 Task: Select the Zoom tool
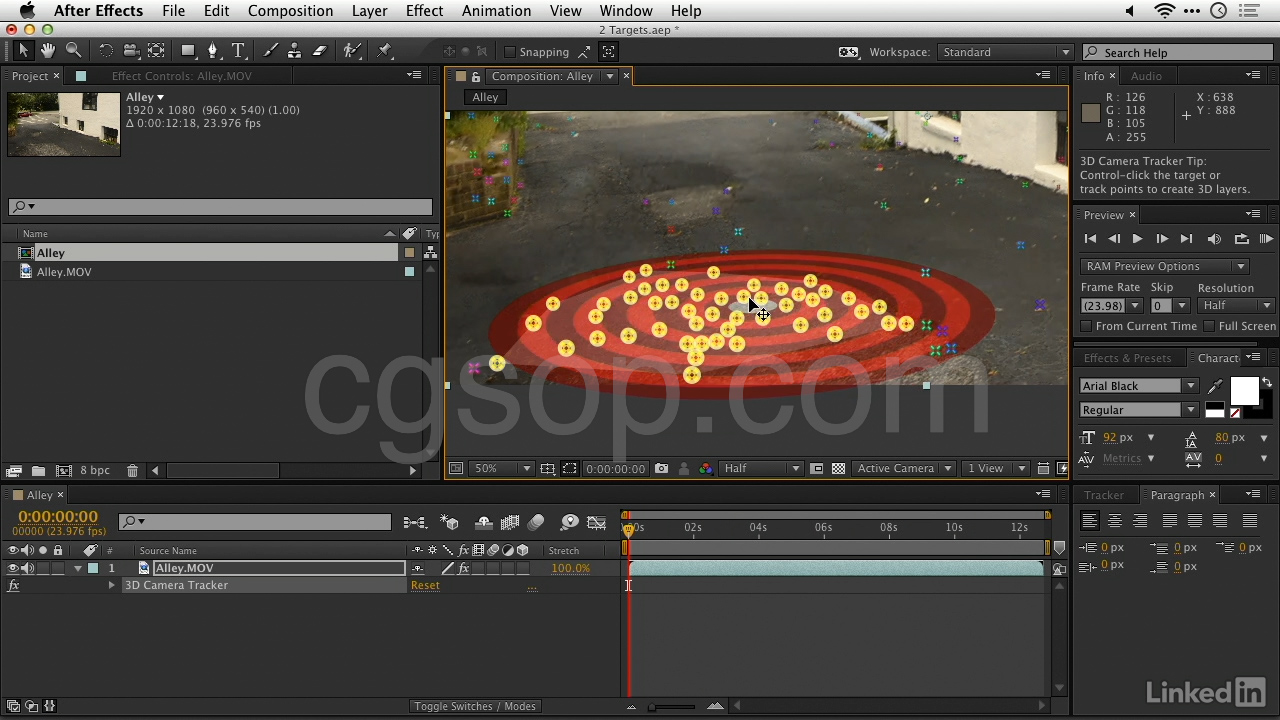coord(72,51)
